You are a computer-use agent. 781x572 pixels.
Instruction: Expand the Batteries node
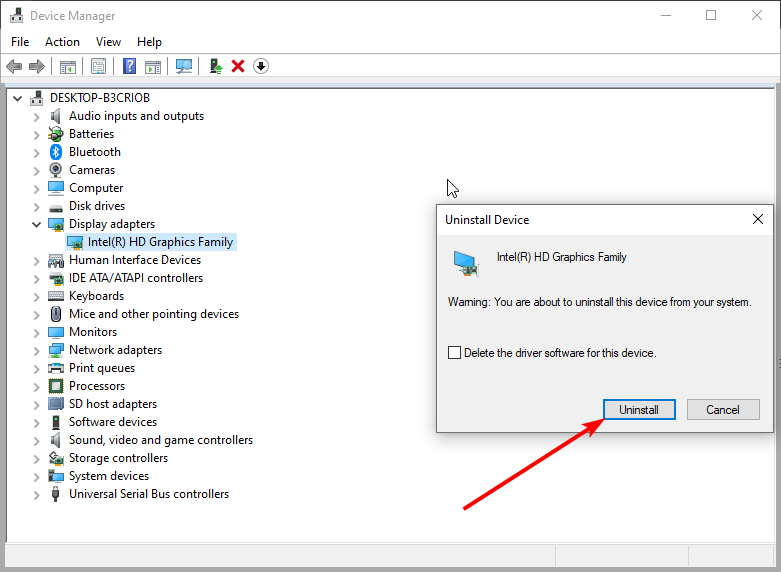click(x=36, y=135)
